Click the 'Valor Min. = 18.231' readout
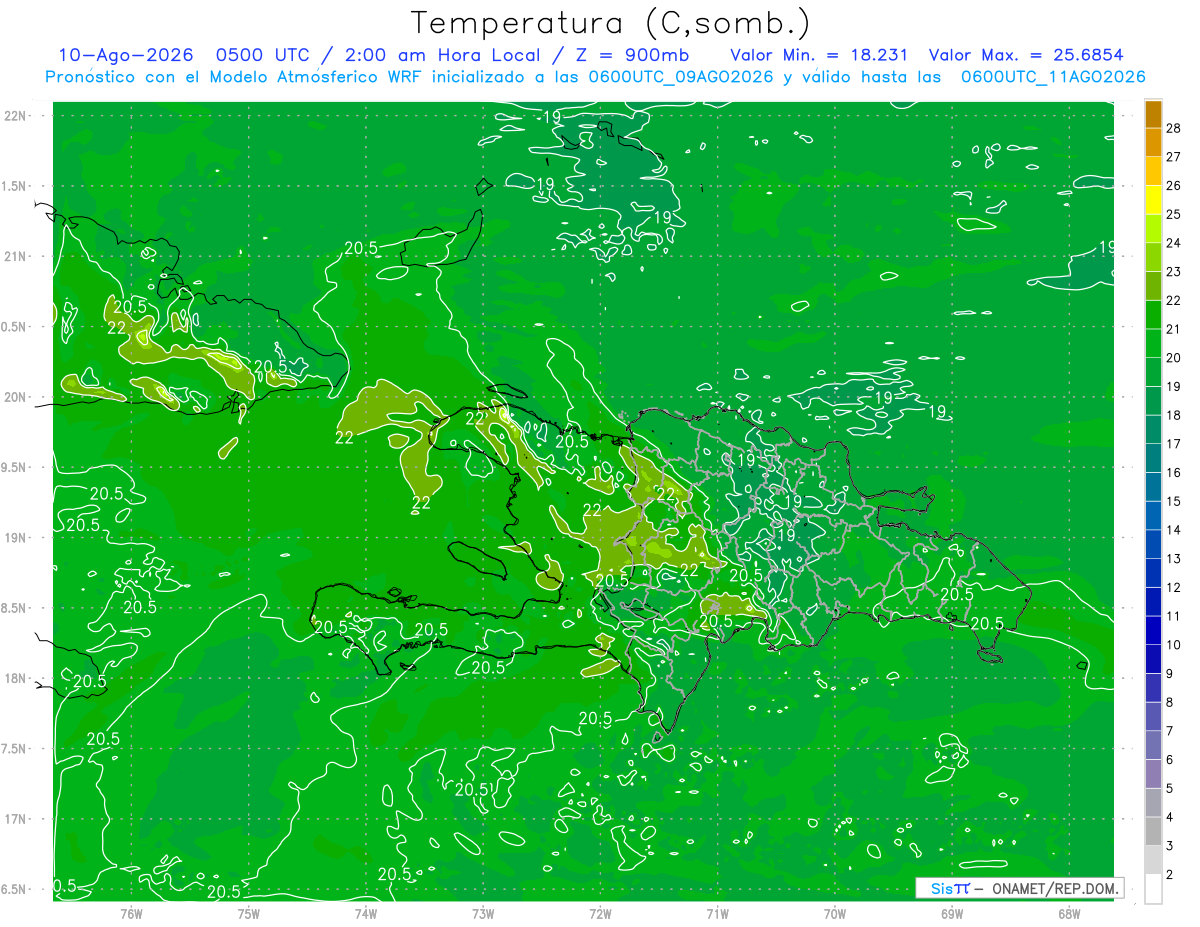The height and width of the screenshot is (927, 1200). [x=819, y=55]
